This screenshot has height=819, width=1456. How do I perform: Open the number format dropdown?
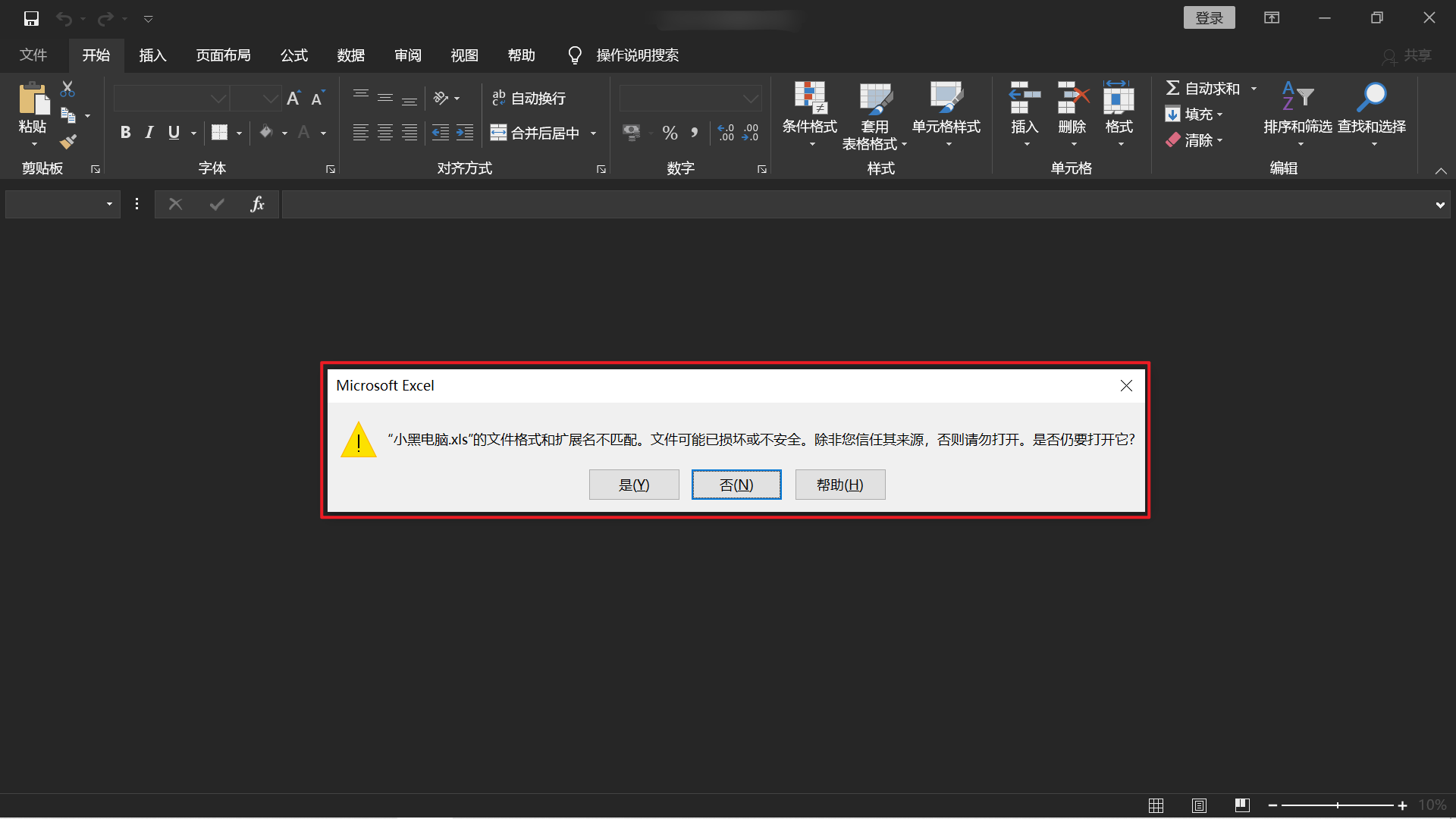[x=750, y=99]
